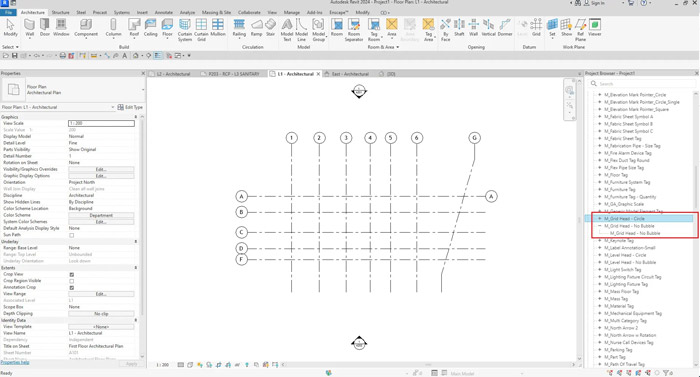Click Edit for Graphic Display Options
This screenshot has height=377, width=700.
101,176
